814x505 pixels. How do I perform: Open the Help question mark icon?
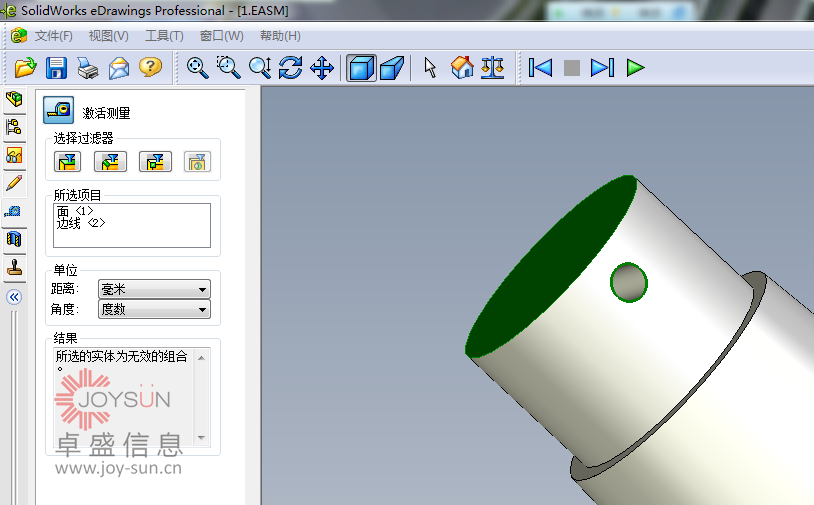tap(150, 67)
